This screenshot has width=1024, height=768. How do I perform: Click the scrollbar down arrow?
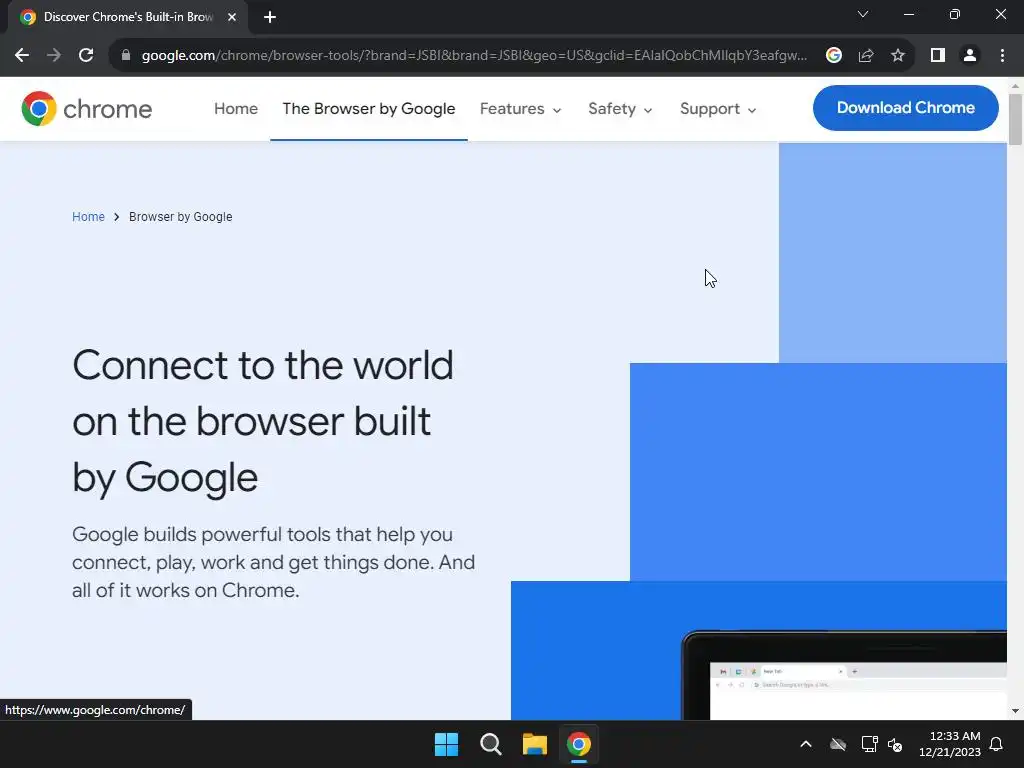1015,711
